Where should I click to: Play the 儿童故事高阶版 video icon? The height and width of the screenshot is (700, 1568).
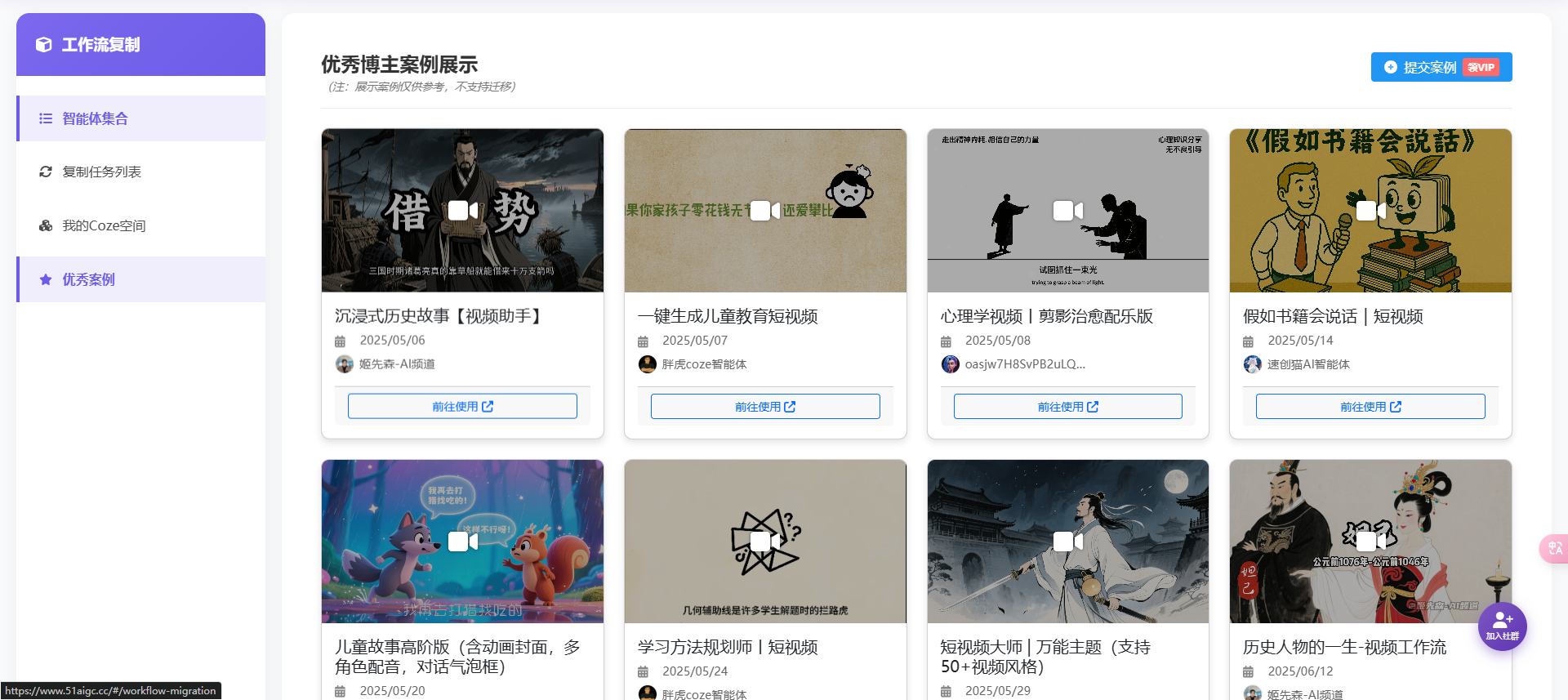click(462, 541)
